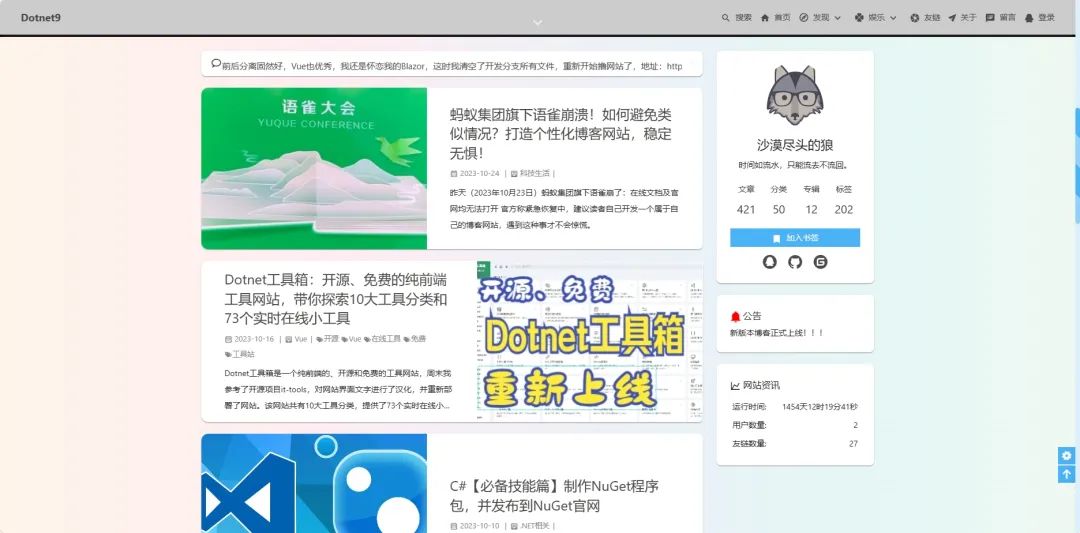Open the floating gear settings button
Image resolution: width=1080 pixels, height=533 pixels.
pos(1066,456)
